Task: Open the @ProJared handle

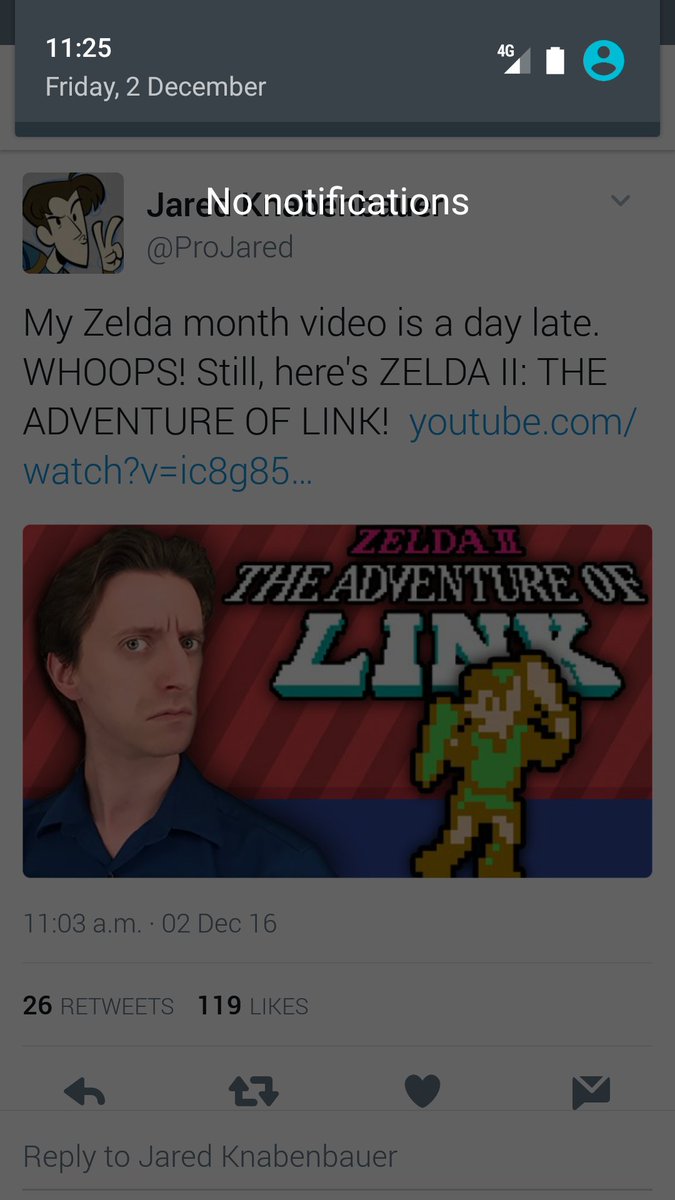Action: 220,247
